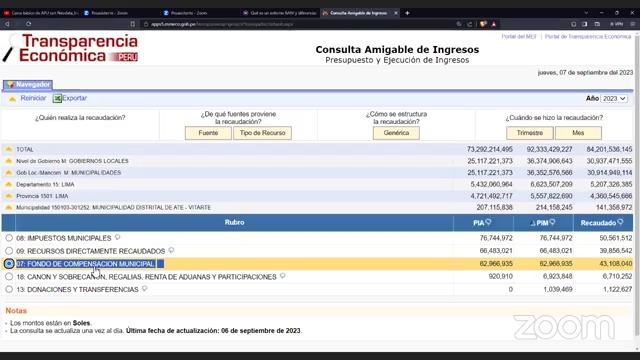Open the Año 2023 dropdown

click(614, 98)
